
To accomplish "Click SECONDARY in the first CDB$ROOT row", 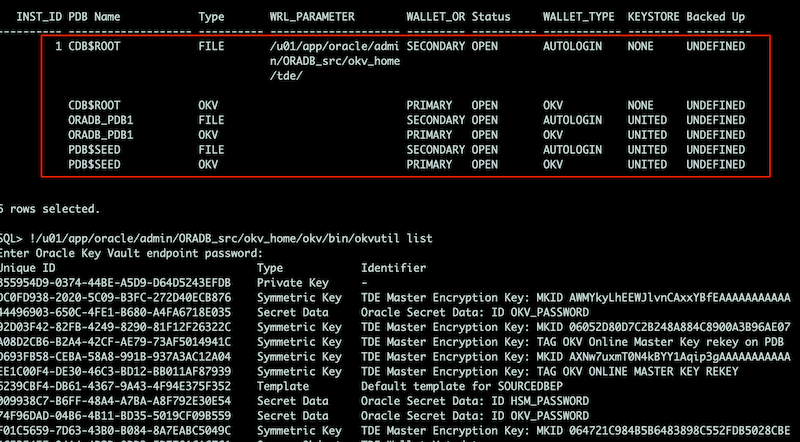I will pos(436,46).
